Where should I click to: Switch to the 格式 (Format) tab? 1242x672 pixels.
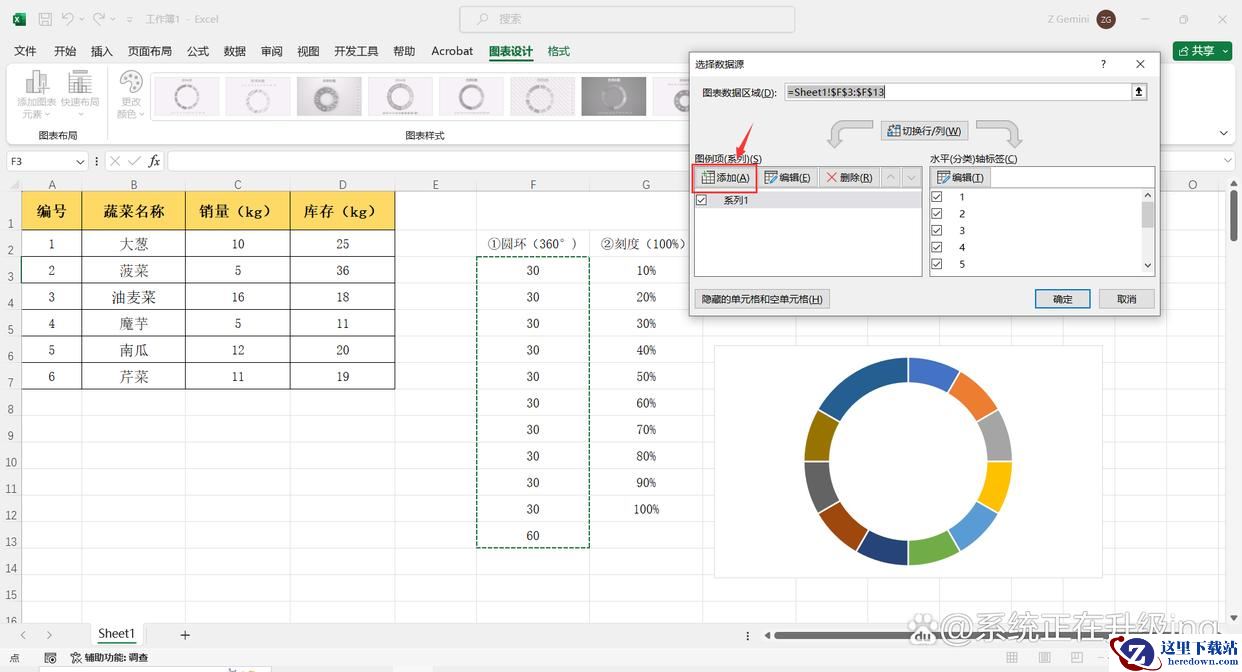558,51
